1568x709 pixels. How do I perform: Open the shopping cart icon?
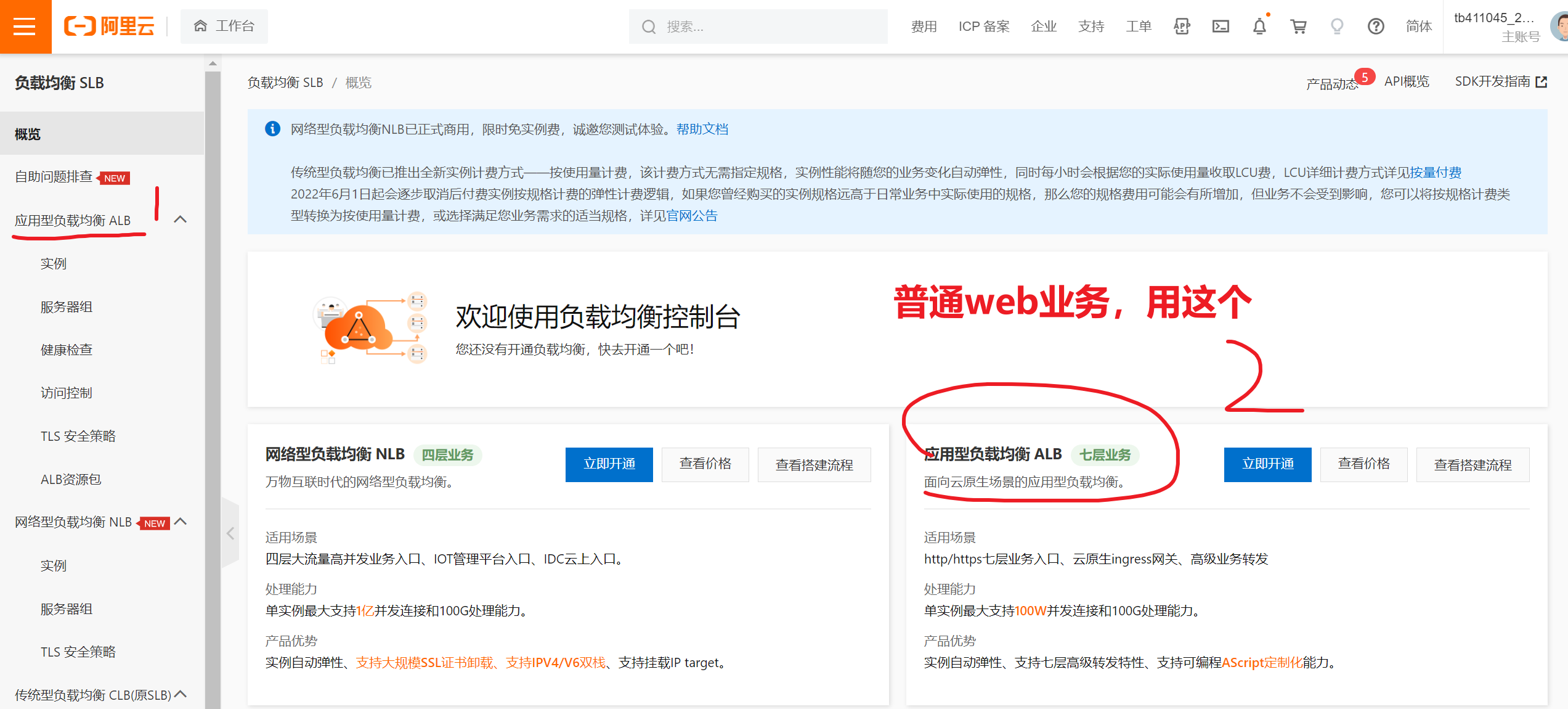pyautogui.click(x=1298, y=27)
